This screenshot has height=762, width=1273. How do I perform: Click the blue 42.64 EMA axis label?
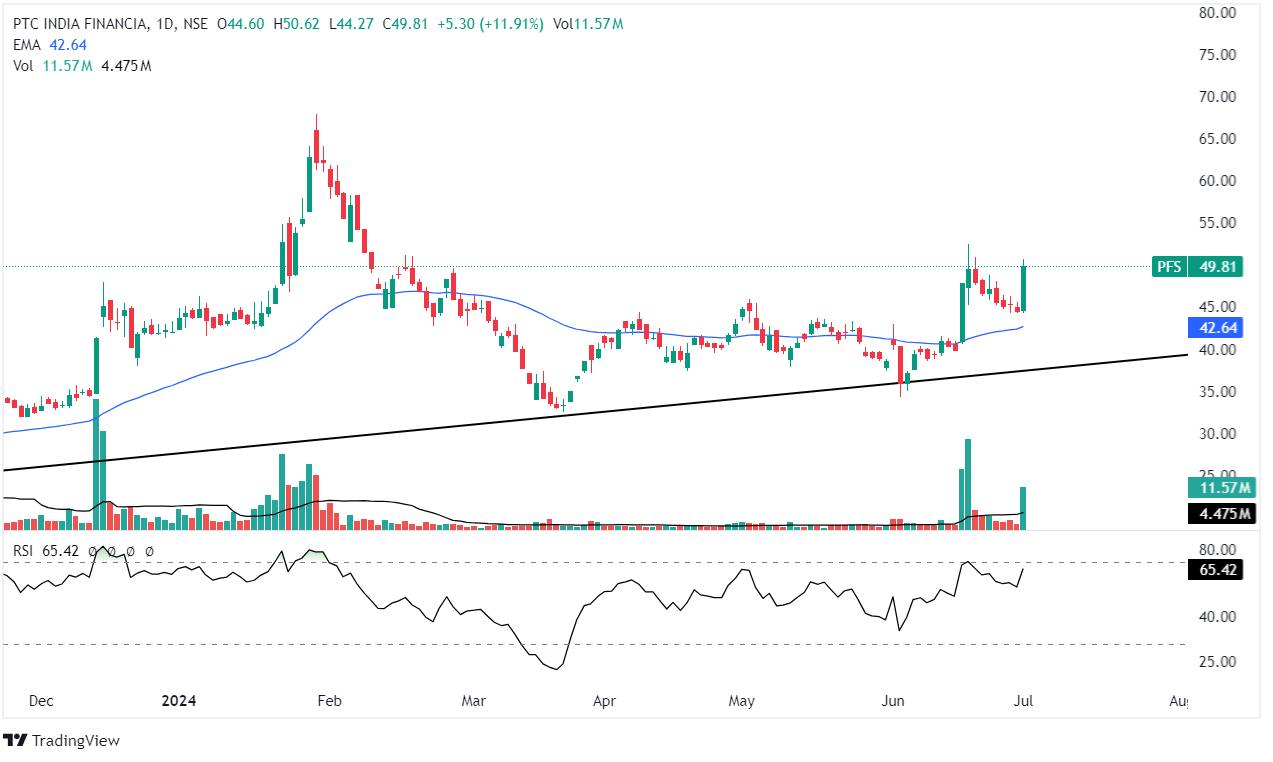click(x=1217, y=327)
